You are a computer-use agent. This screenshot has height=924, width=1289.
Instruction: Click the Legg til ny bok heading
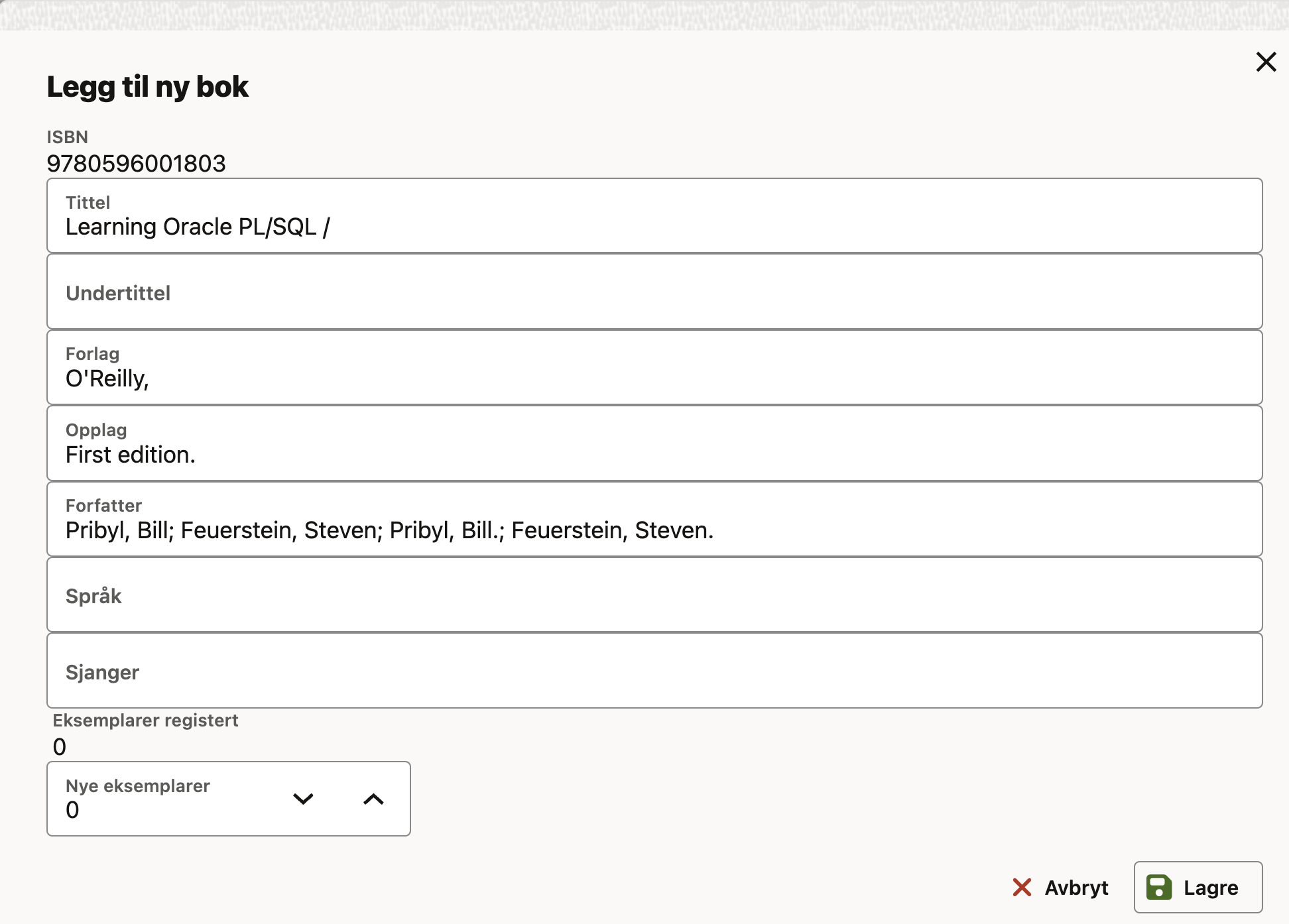[x=147, y=87]
